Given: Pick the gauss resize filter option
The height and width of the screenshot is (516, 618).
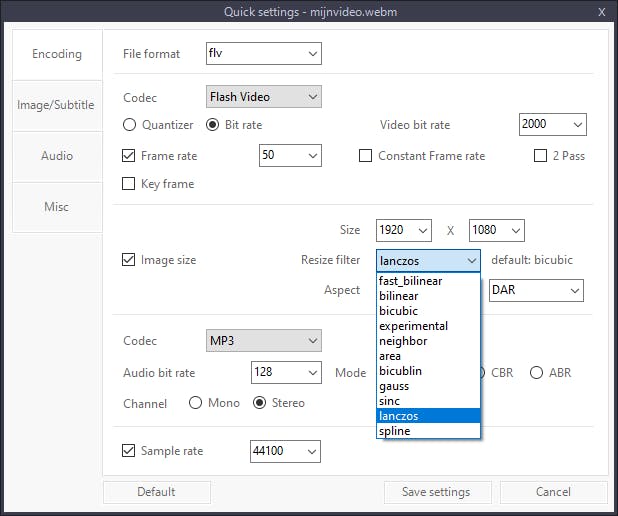Looking at the screenshot, I should click(x=394, y=386).
